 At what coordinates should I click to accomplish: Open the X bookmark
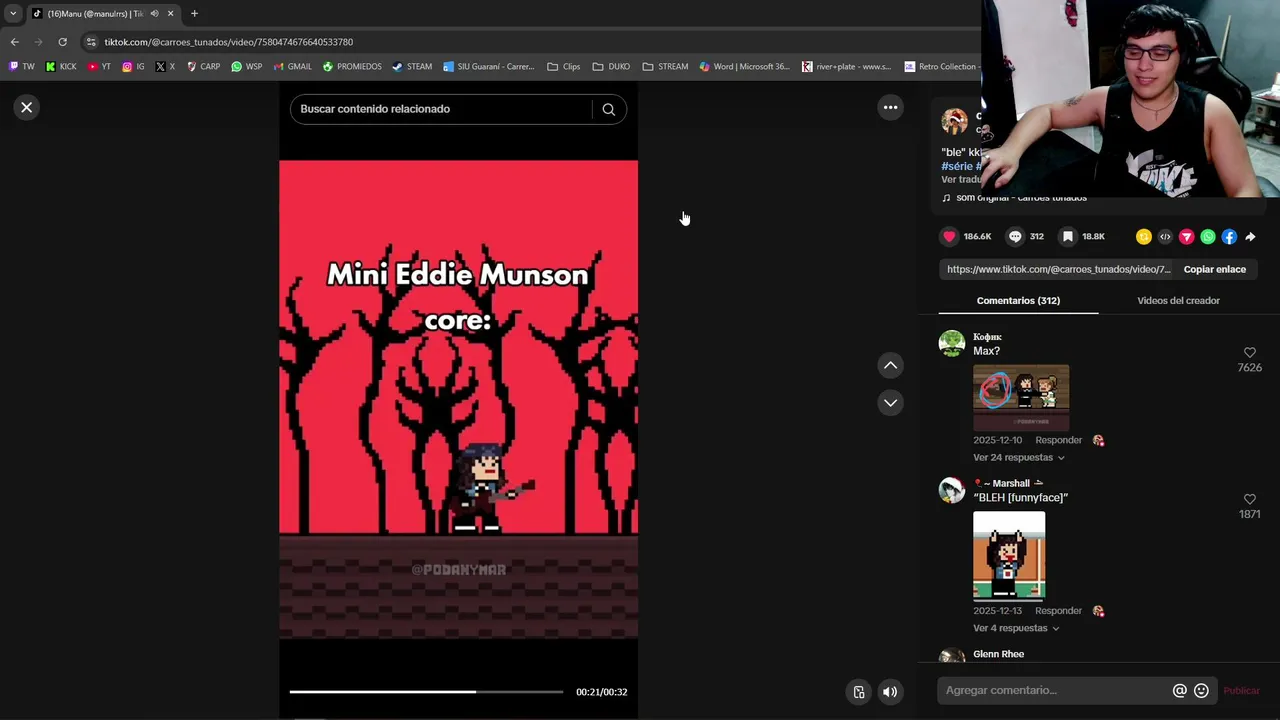pyautogui.click(x=165, y=67)
